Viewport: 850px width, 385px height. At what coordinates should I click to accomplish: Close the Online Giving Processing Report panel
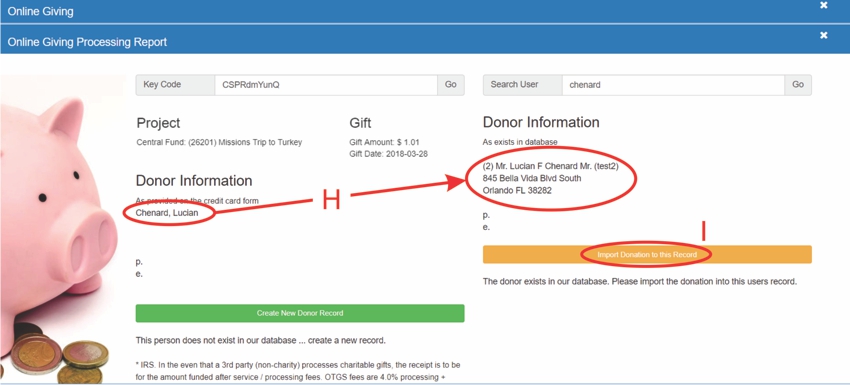tap(823, 35)
